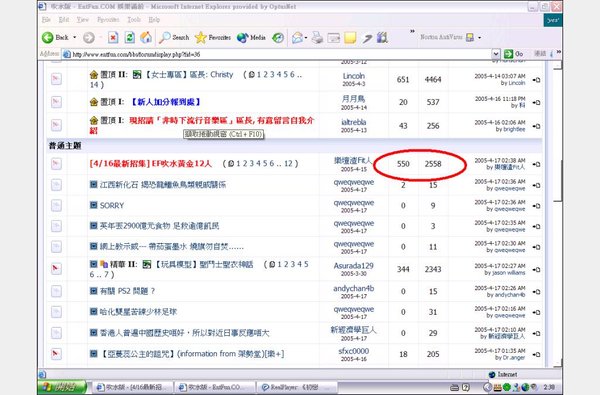This screenshot has width=600, height=395.
Task: Expand toolbar overflow chevron
Action: pyautogui.click(x=412, y=31)
